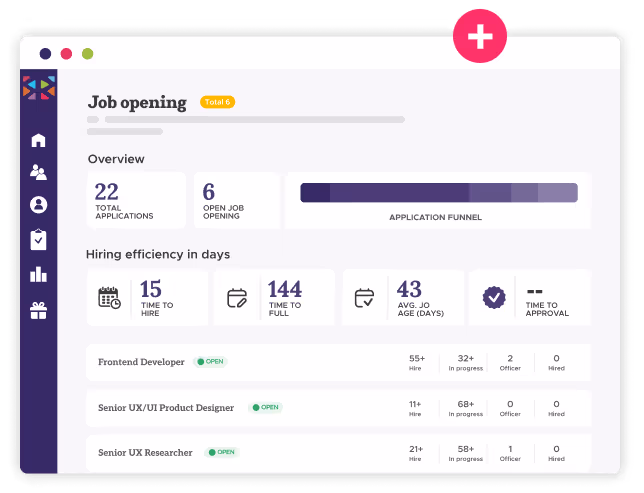Select the darkest leftmost funnel segment
644x493 pixels.
(315, 193)
